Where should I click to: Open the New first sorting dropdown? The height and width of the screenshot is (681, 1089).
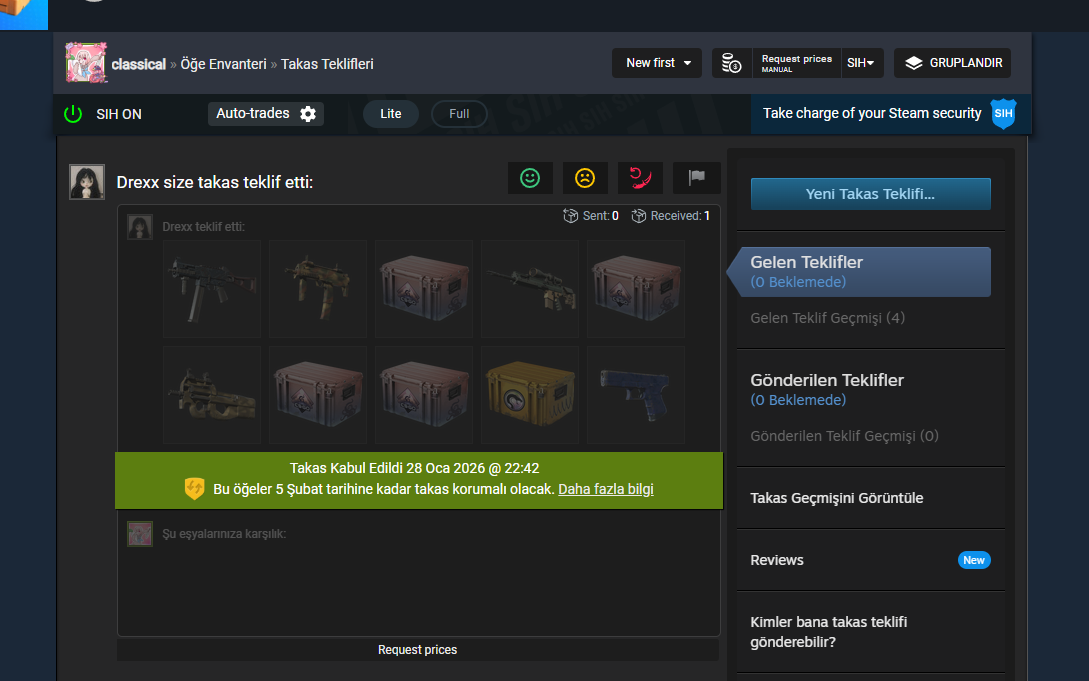657,63
